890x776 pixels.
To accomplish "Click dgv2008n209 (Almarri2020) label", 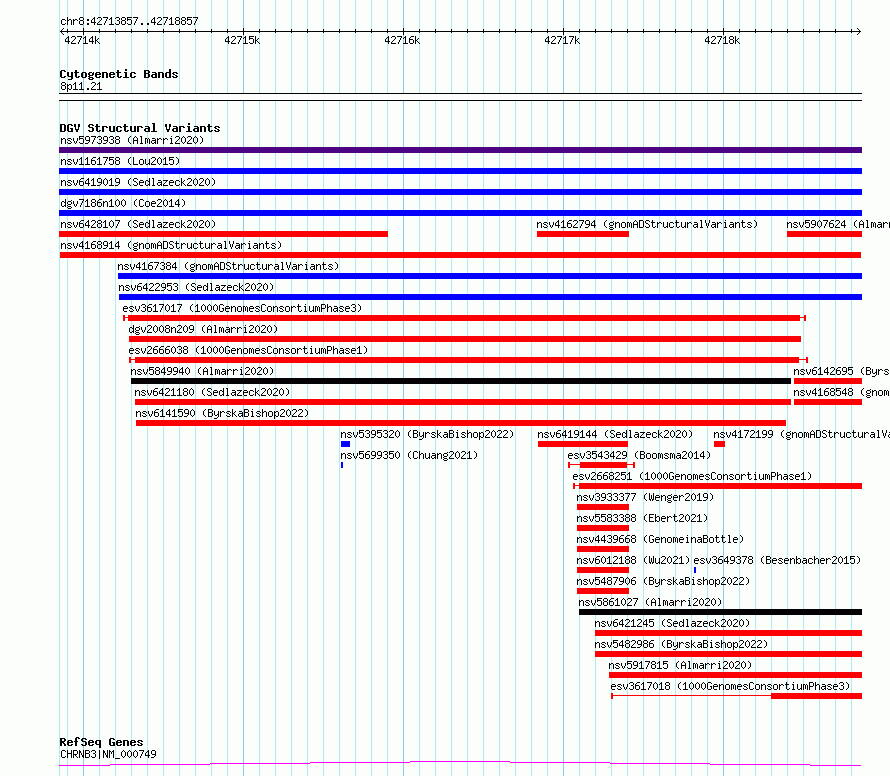I will [x=203, y=329].
